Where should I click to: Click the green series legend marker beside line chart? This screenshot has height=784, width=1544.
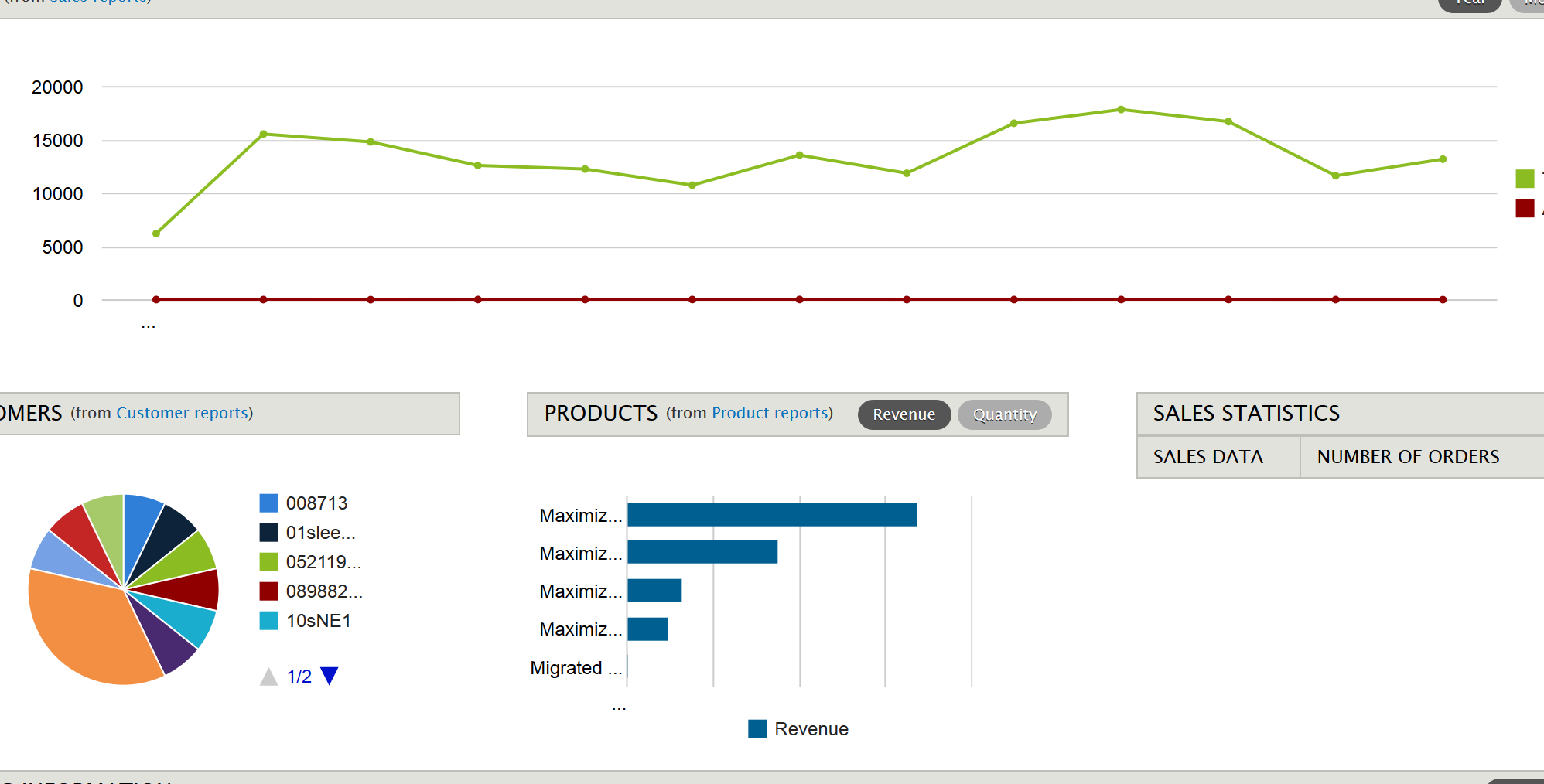click(1525, 179)
